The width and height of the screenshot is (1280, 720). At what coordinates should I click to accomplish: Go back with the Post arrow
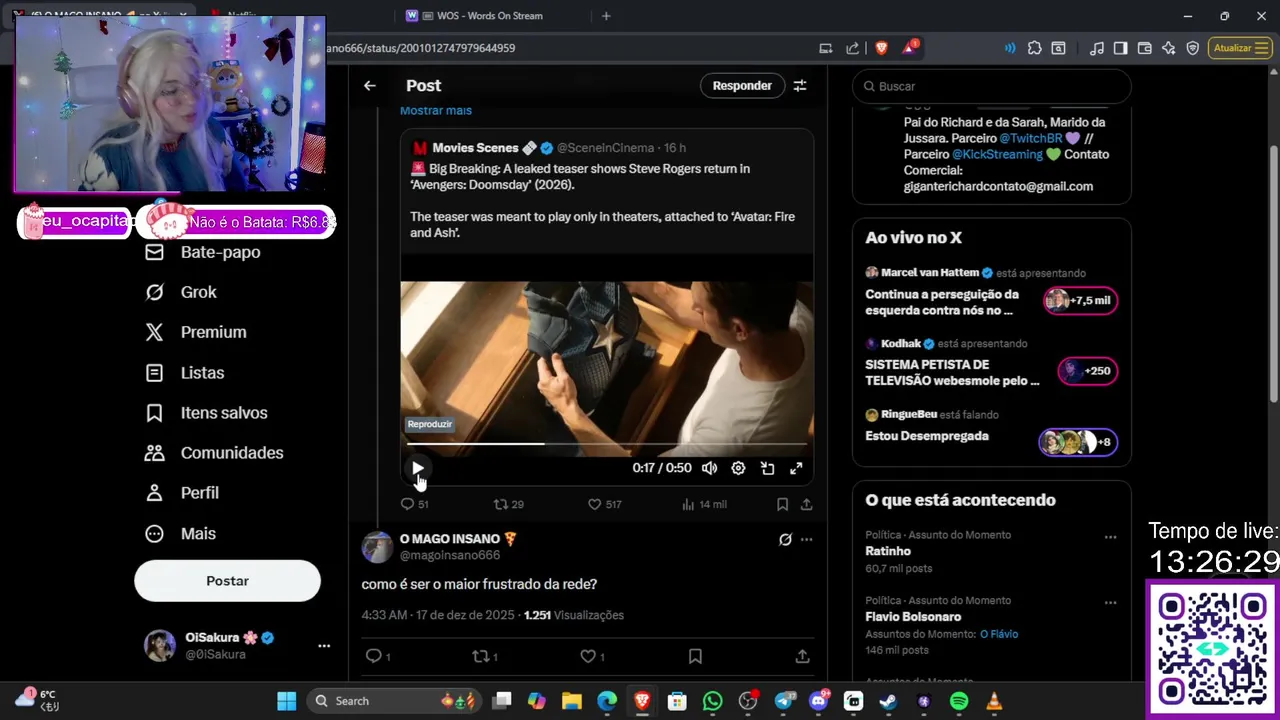tap(370, 86)
